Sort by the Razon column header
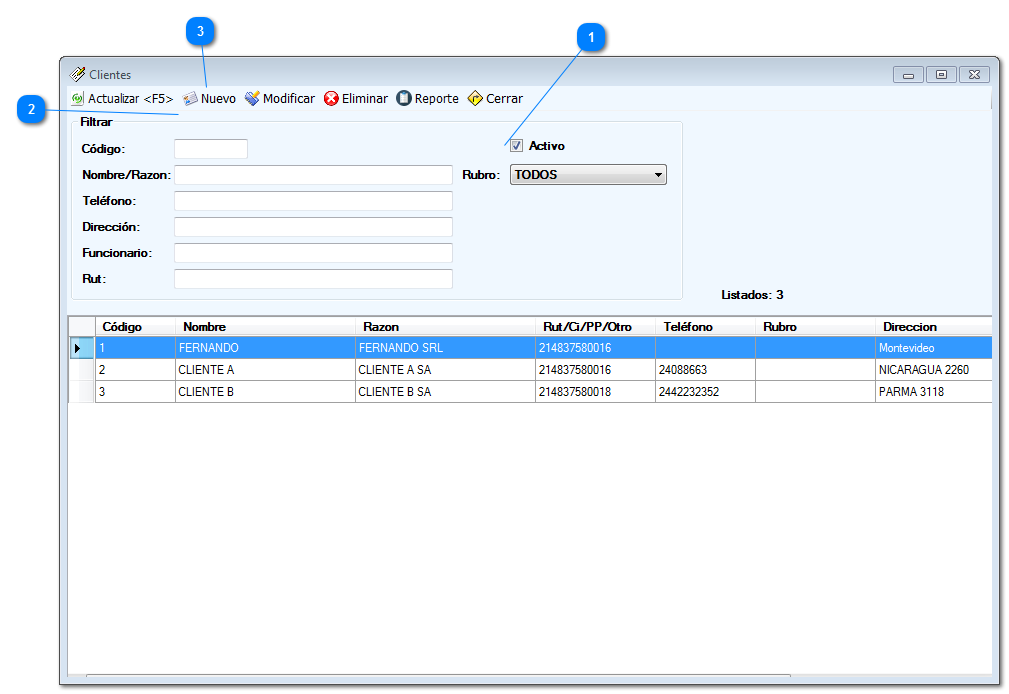Image resolution: width=1009 pixels, height=694 pixels. [445, 326]
